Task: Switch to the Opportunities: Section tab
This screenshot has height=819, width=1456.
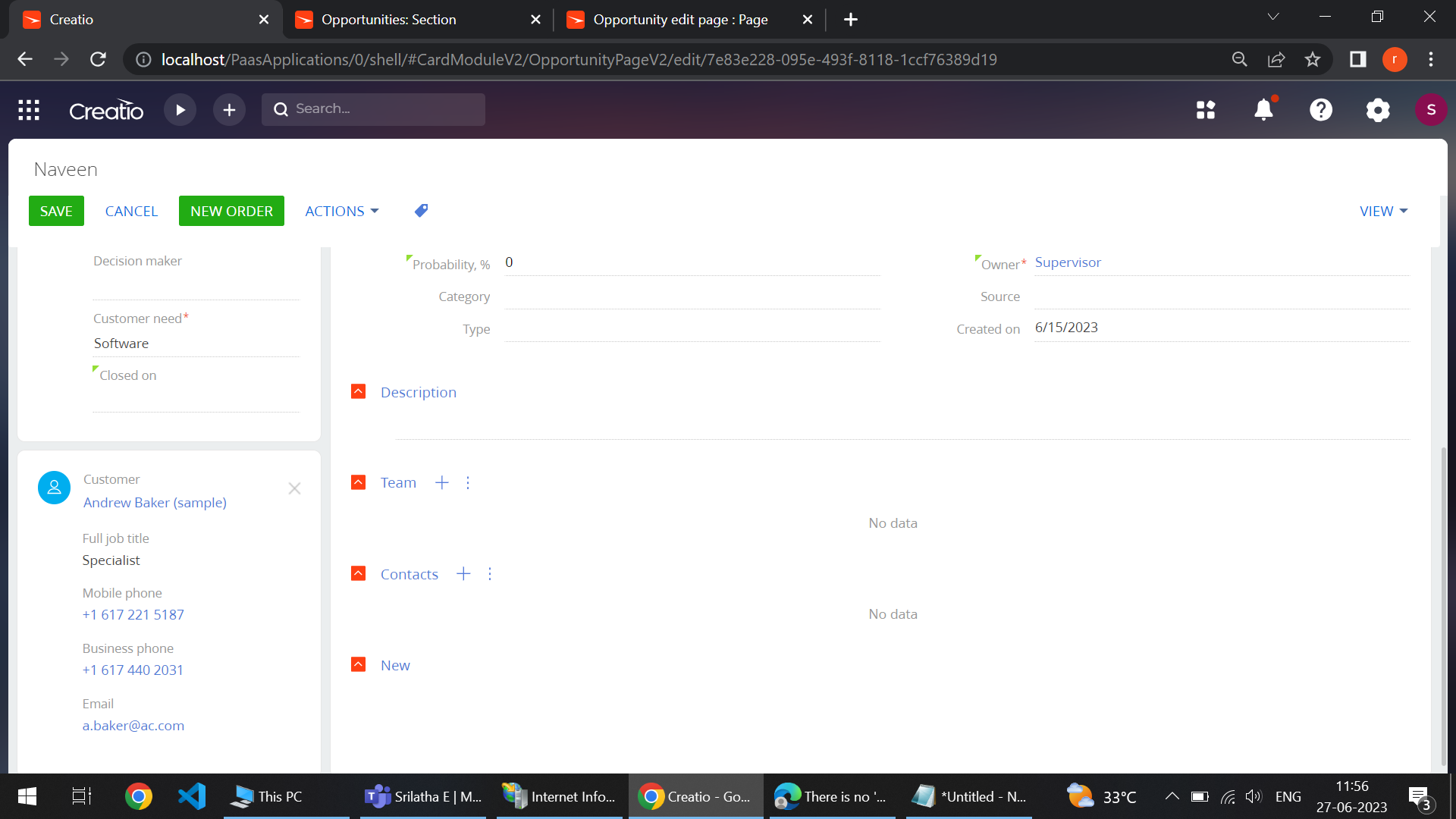Action: pyautogui.click(x=388, y=20)
